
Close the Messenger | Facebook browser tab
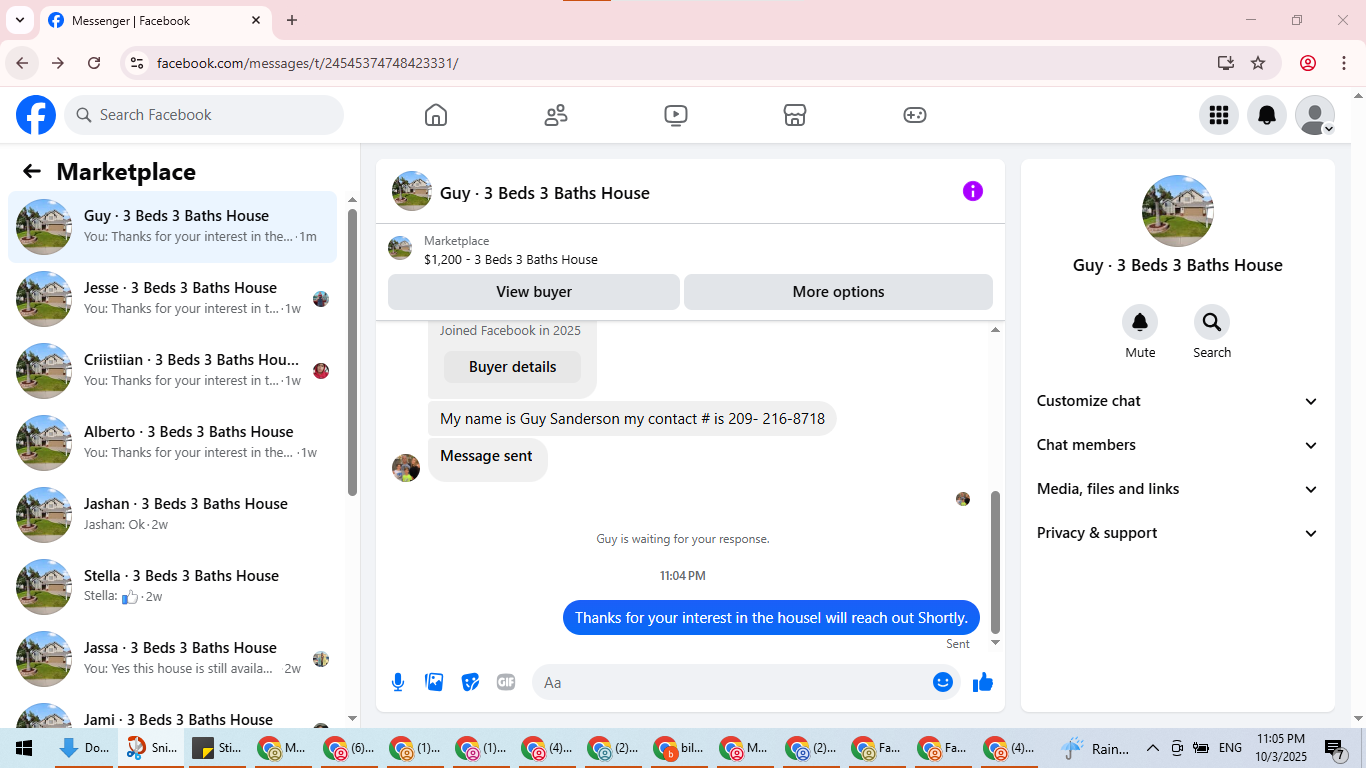click(256, 20)
